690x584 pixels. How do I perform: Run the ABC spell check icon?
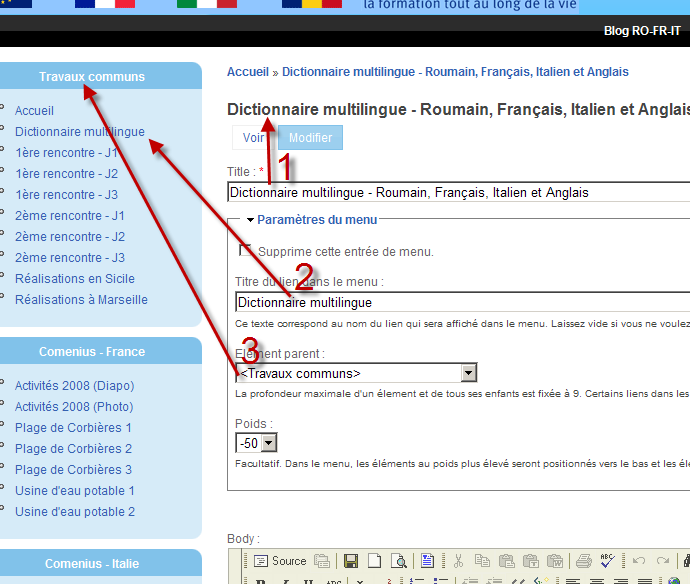tap(607, 561)
